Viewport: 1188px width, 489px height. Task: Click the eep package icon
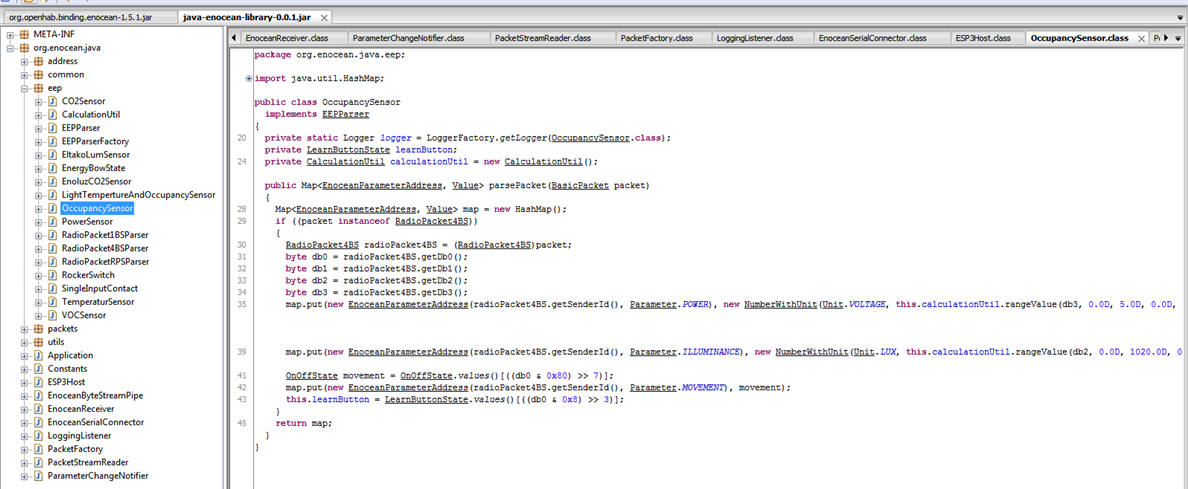coord(38,88)
